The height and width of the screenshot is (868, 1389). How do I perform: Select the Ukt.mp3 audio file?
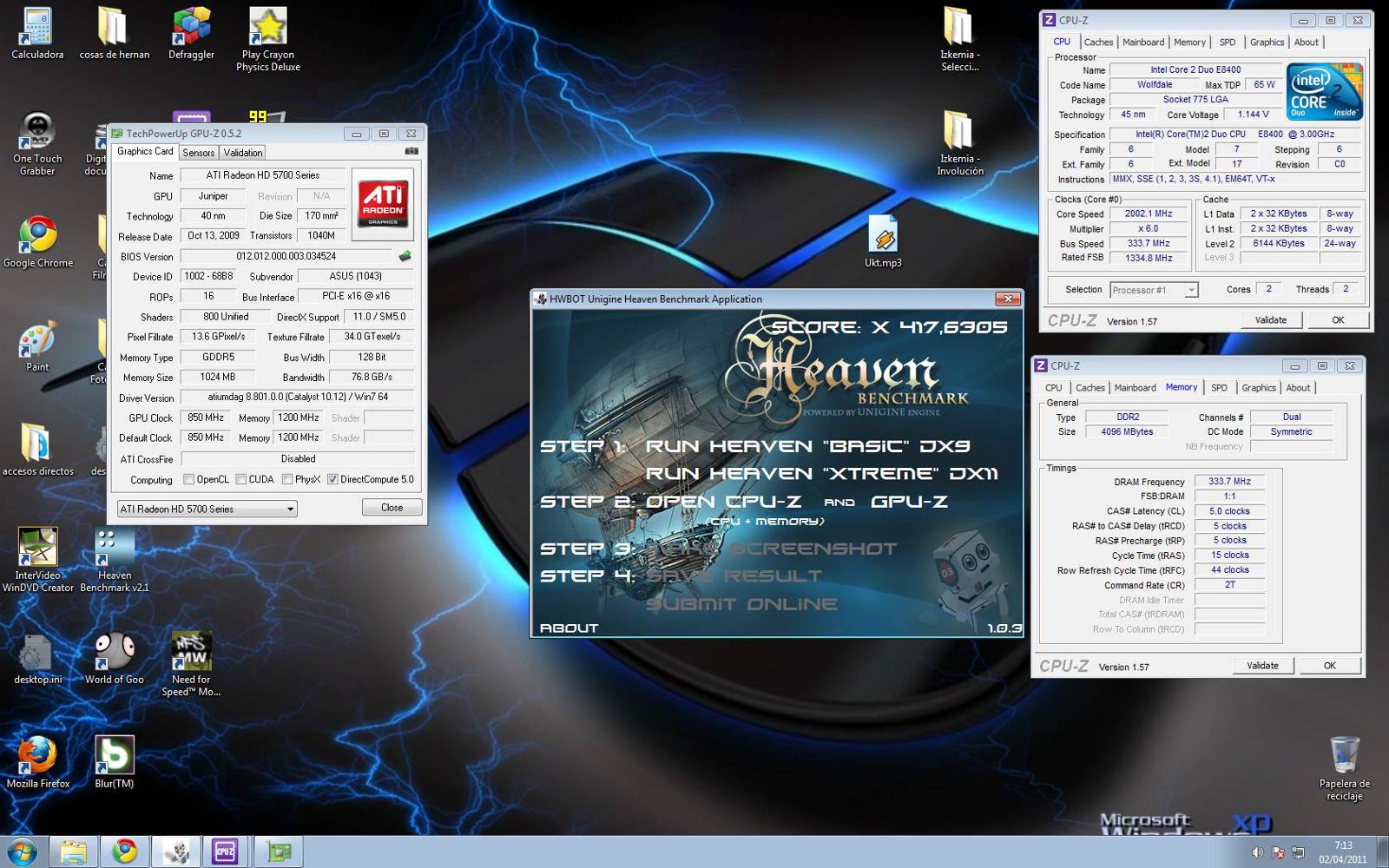[x=883, y=242]
